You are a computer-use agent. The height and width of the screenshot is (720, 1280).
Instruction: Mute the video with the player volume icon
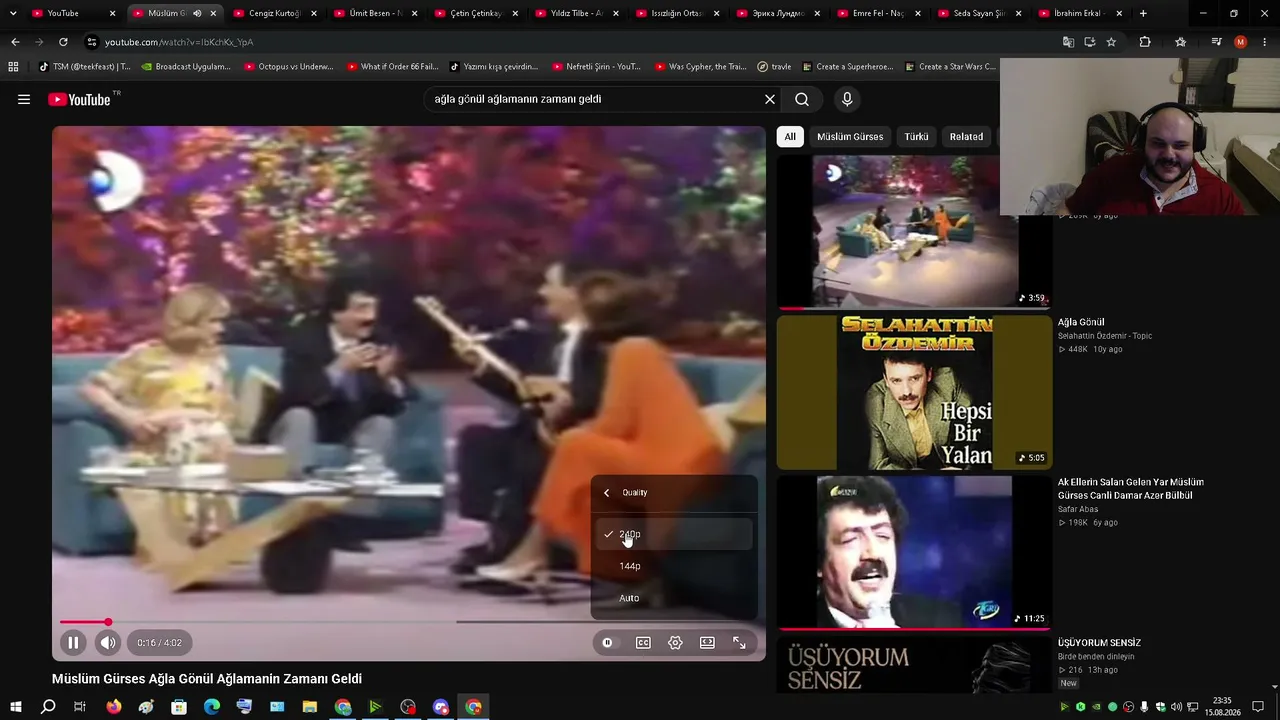pos(108,643)
